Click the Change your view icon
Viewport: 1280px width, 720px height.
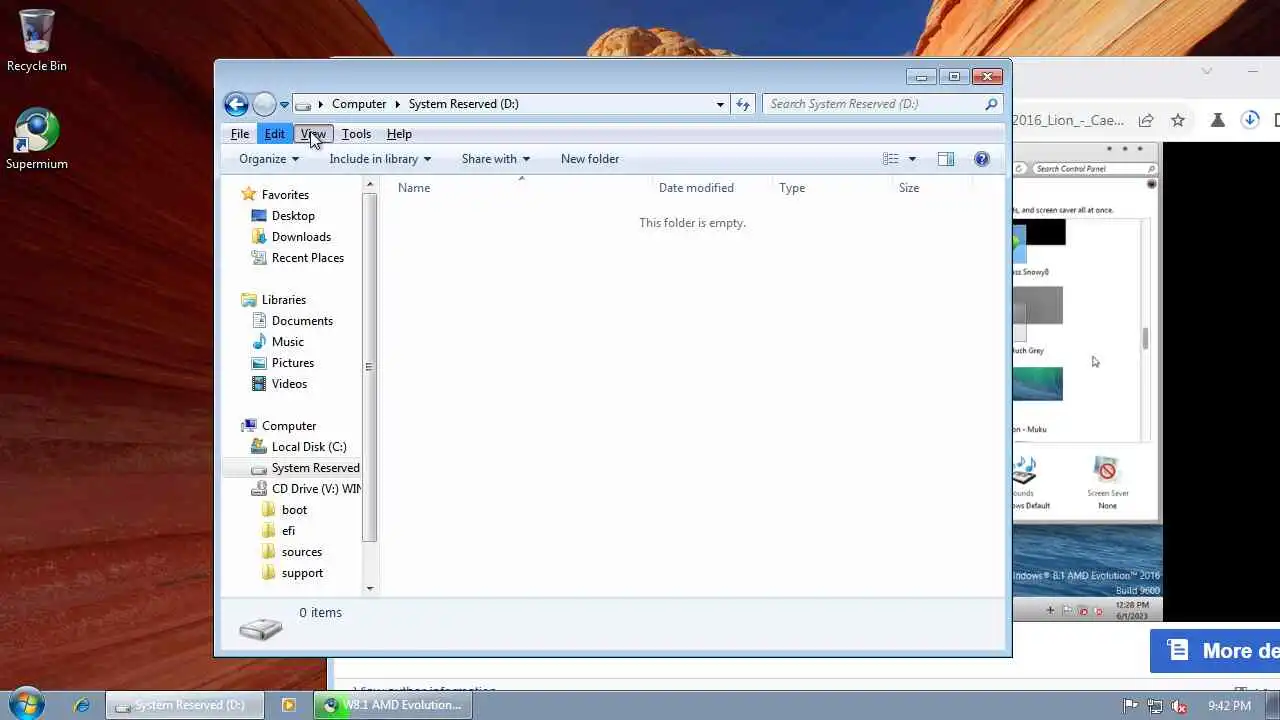(x=891, y=159)
